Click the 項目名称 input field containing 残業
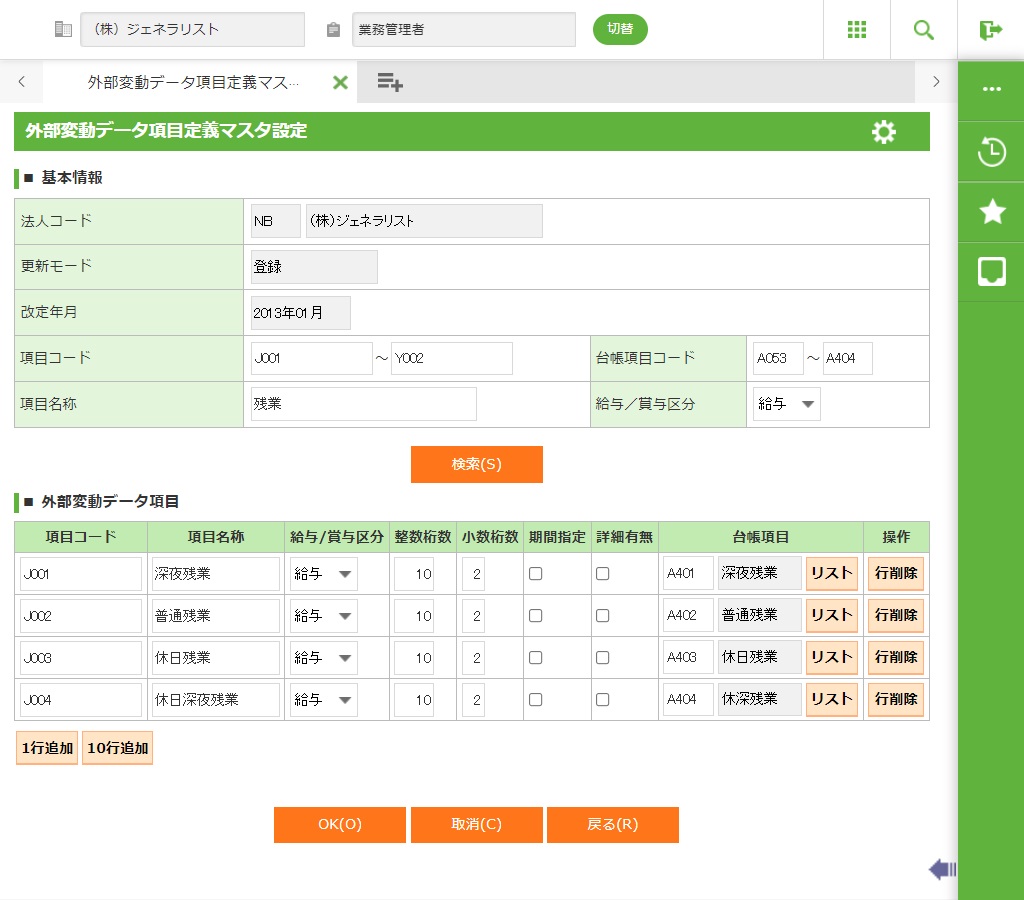1024x900 pixels. pos(363,404)
